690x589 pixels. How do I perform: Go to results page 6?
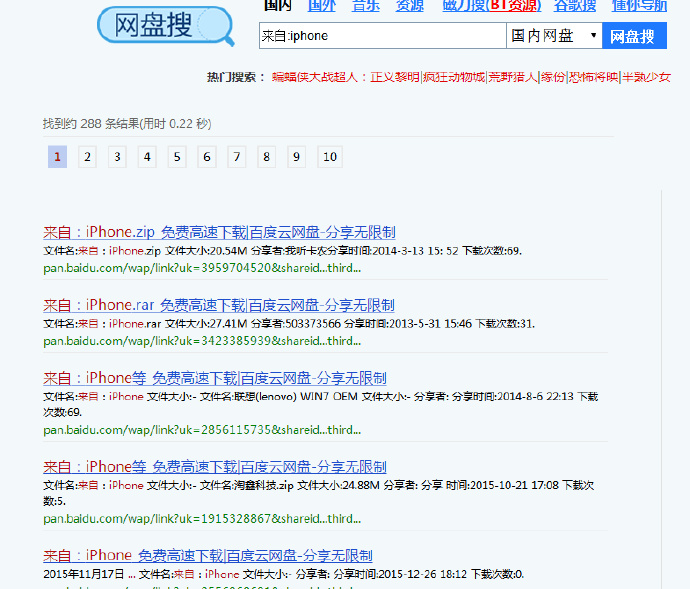pos(207,157)
